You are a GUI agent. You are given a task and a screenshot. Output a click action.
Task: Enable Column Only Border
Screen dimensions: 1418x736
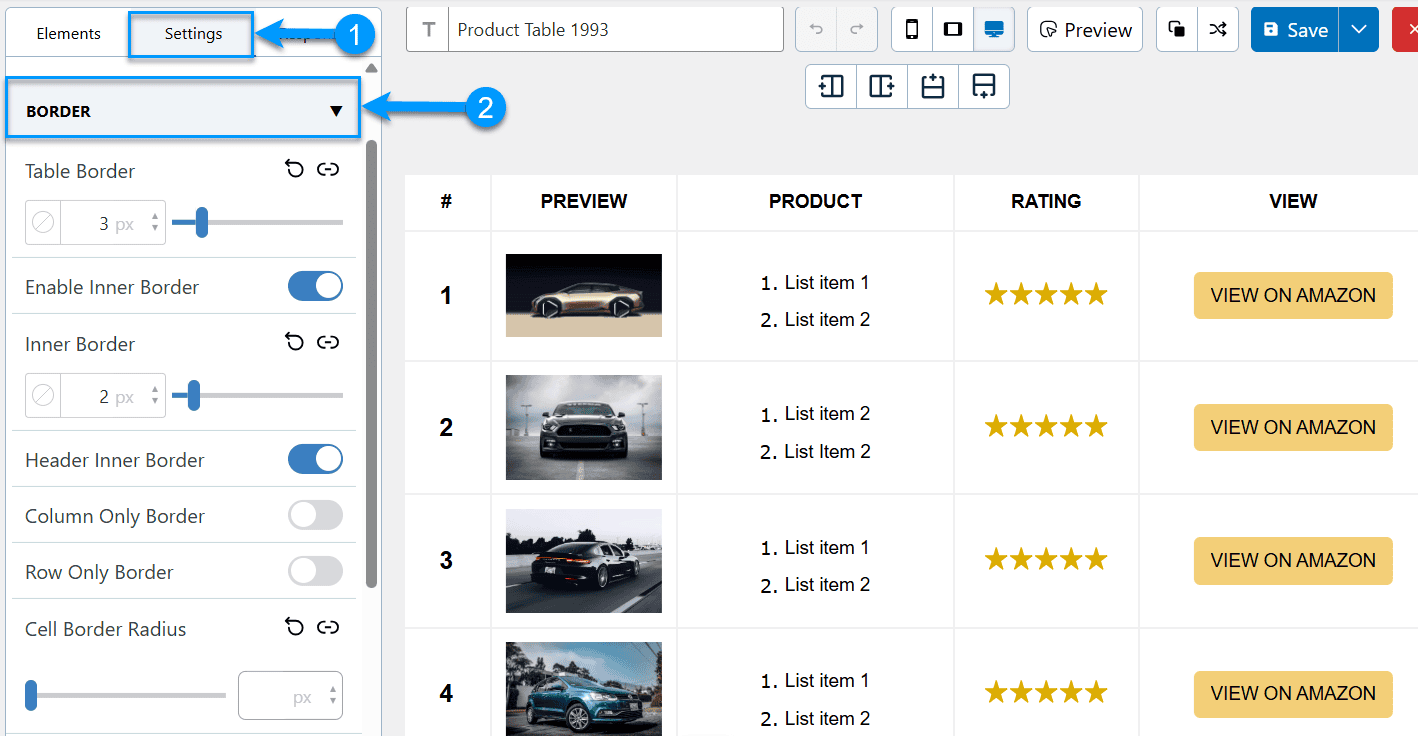click(x=315, y=516)
